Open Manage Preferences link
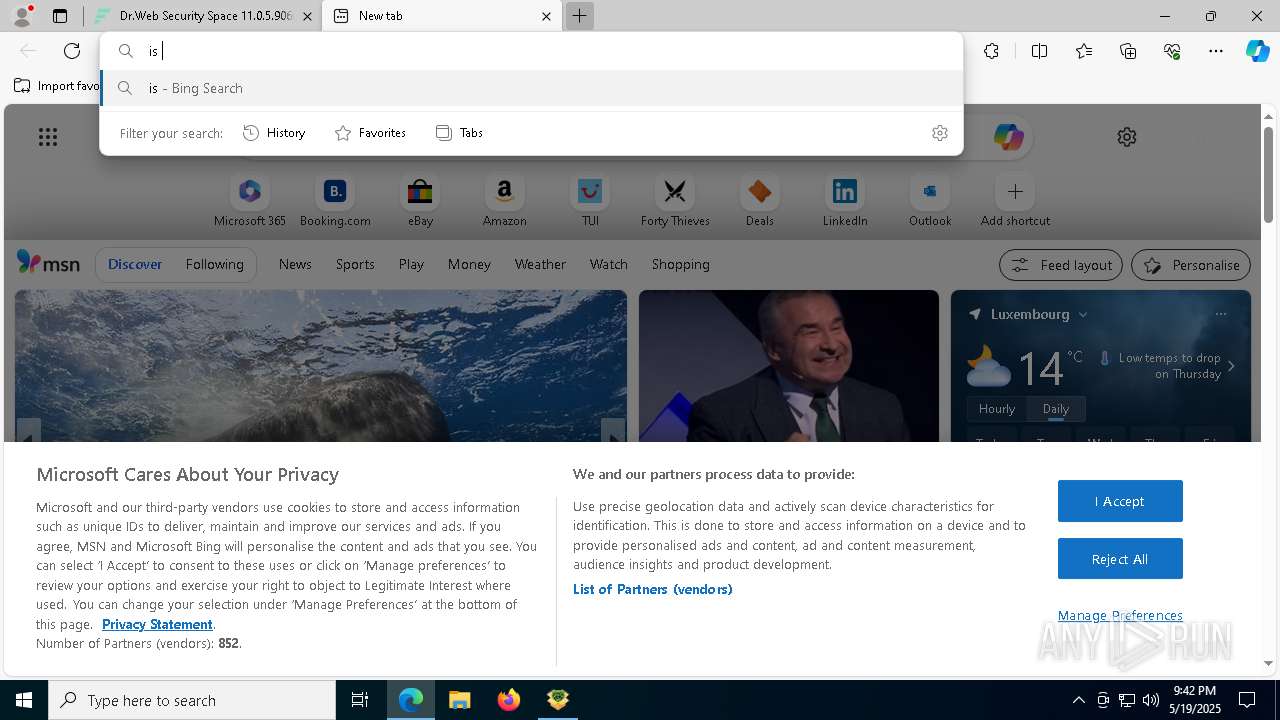This screenshot has height=720, width=1280. click(1120, 615)
